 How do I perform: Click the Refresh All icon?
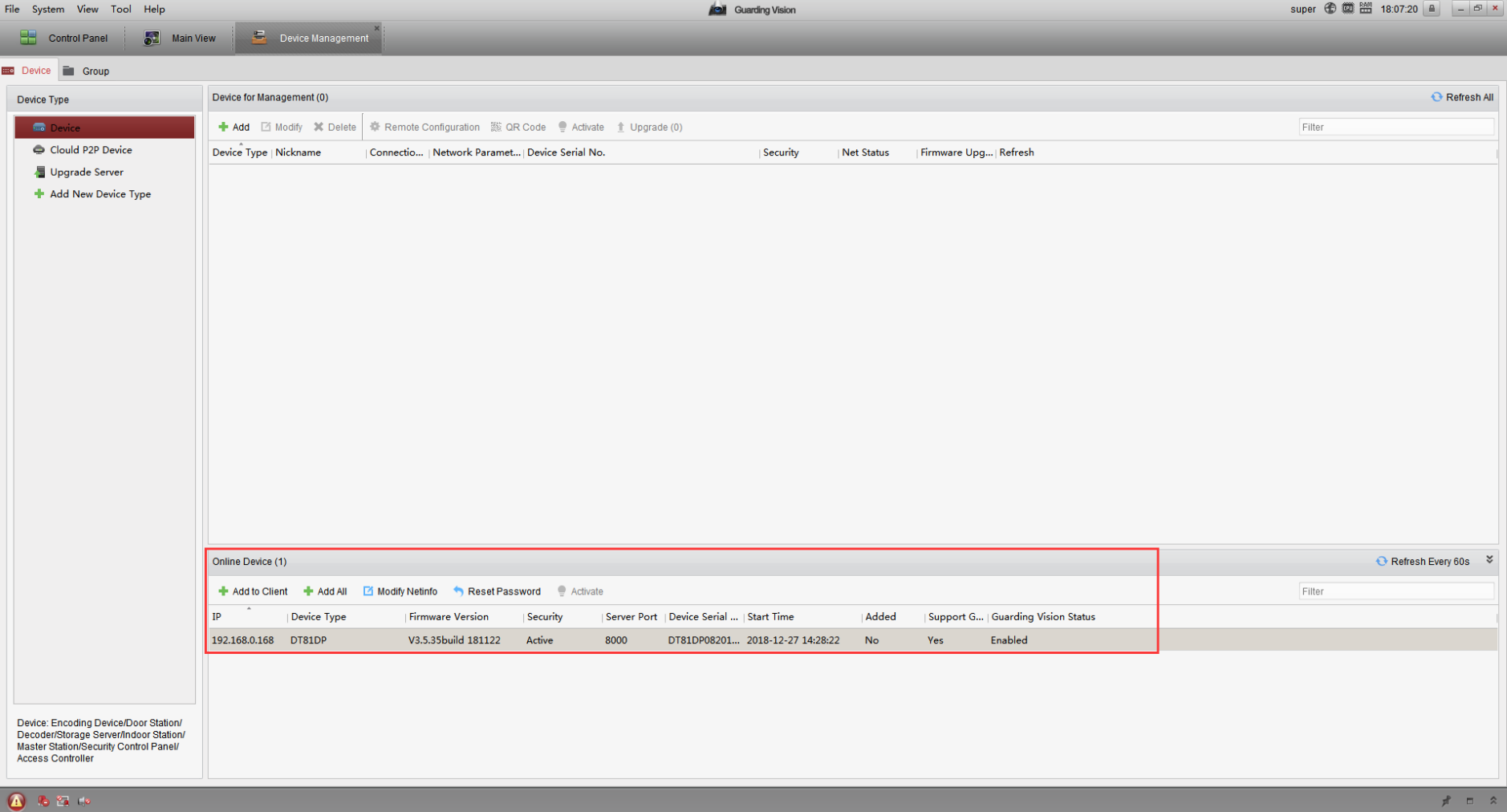(1436, 97)
